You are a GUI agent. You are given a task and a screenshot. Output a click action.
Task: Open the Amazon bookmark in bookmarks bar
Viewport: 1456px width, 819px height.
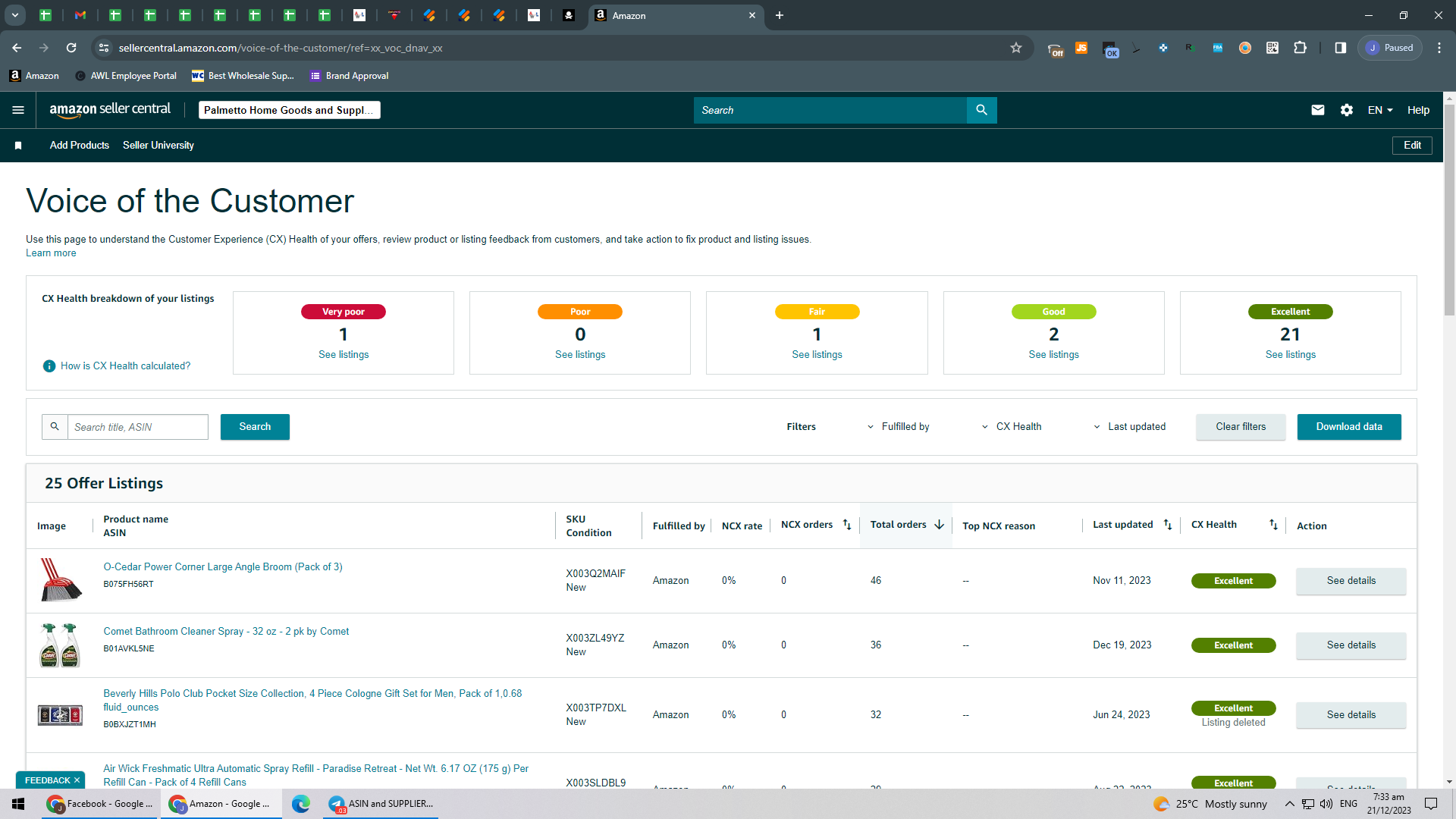pyautogui.click(x=34, y=76)
